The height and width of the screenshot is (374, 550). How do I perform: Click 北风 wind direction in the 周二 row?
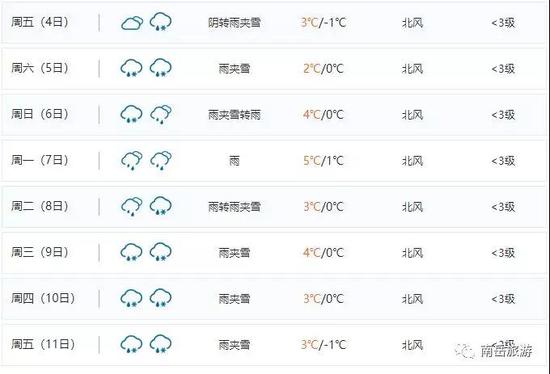click(x=412, y=207)
